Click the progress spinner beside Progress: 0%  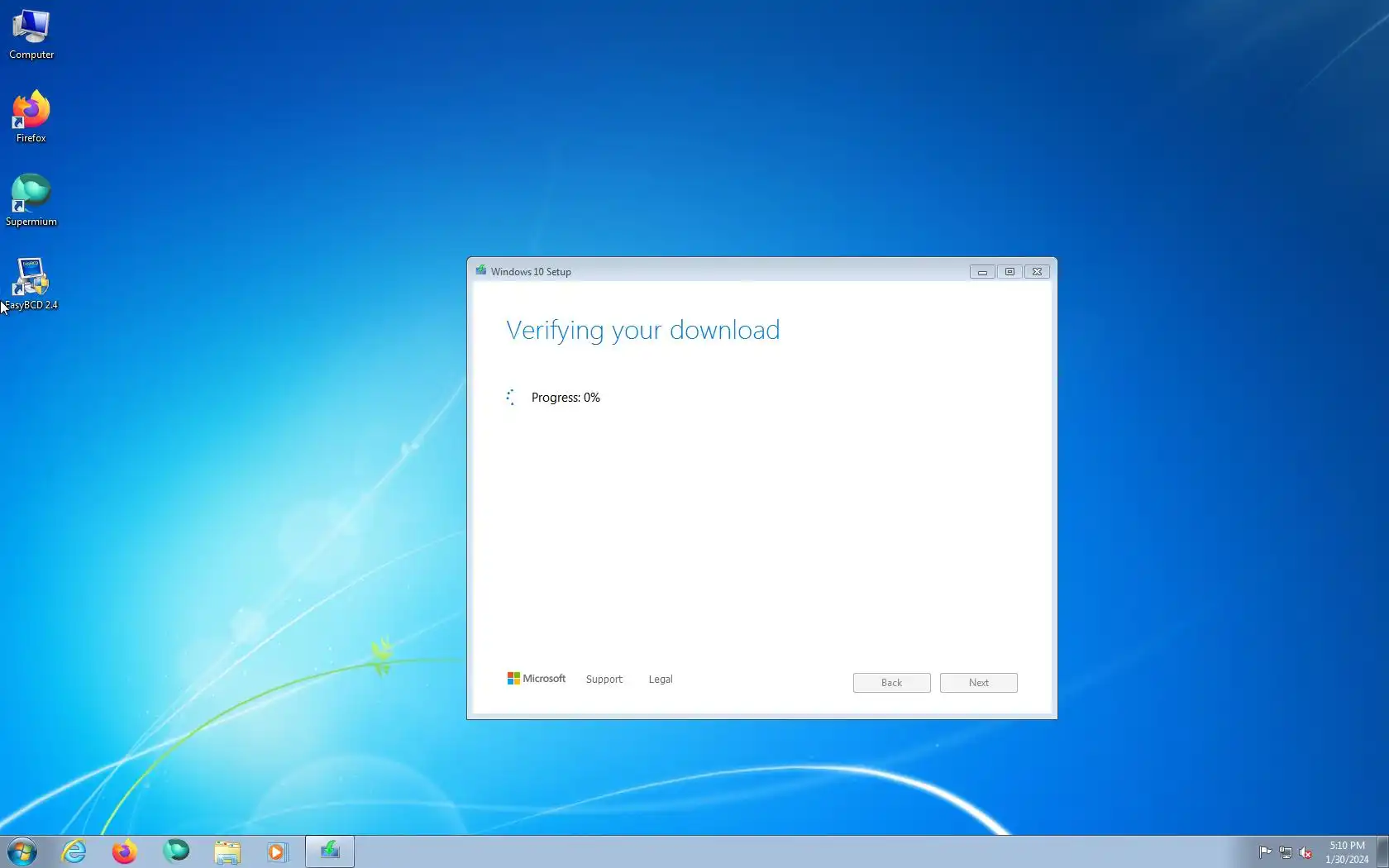[511, 398]
